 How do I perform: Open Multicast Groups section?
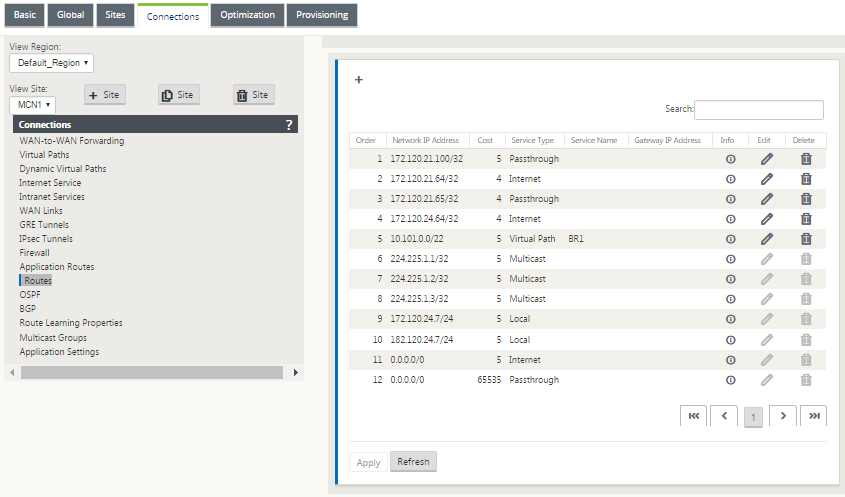[53, 338]
